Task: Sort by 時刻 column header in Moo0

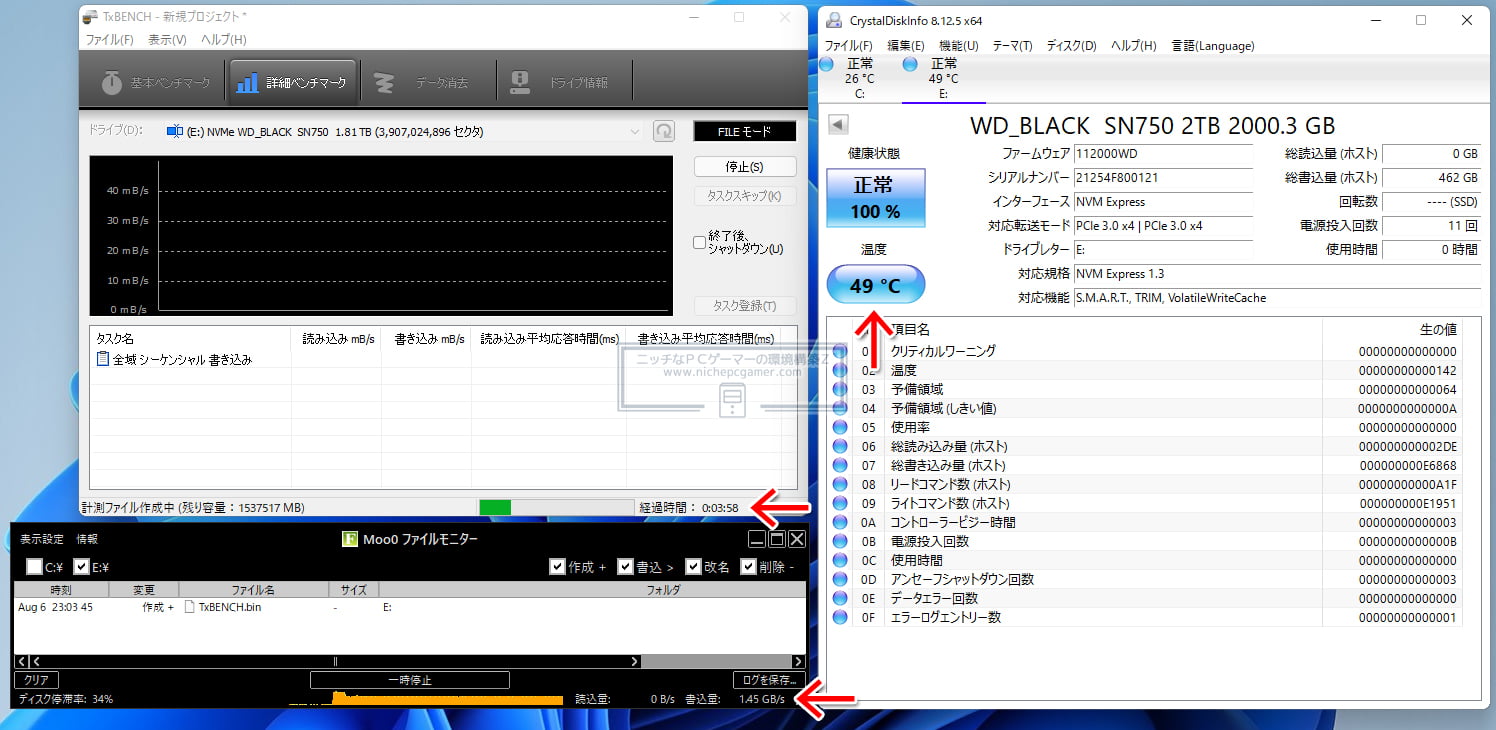Action: pos(60,590)
